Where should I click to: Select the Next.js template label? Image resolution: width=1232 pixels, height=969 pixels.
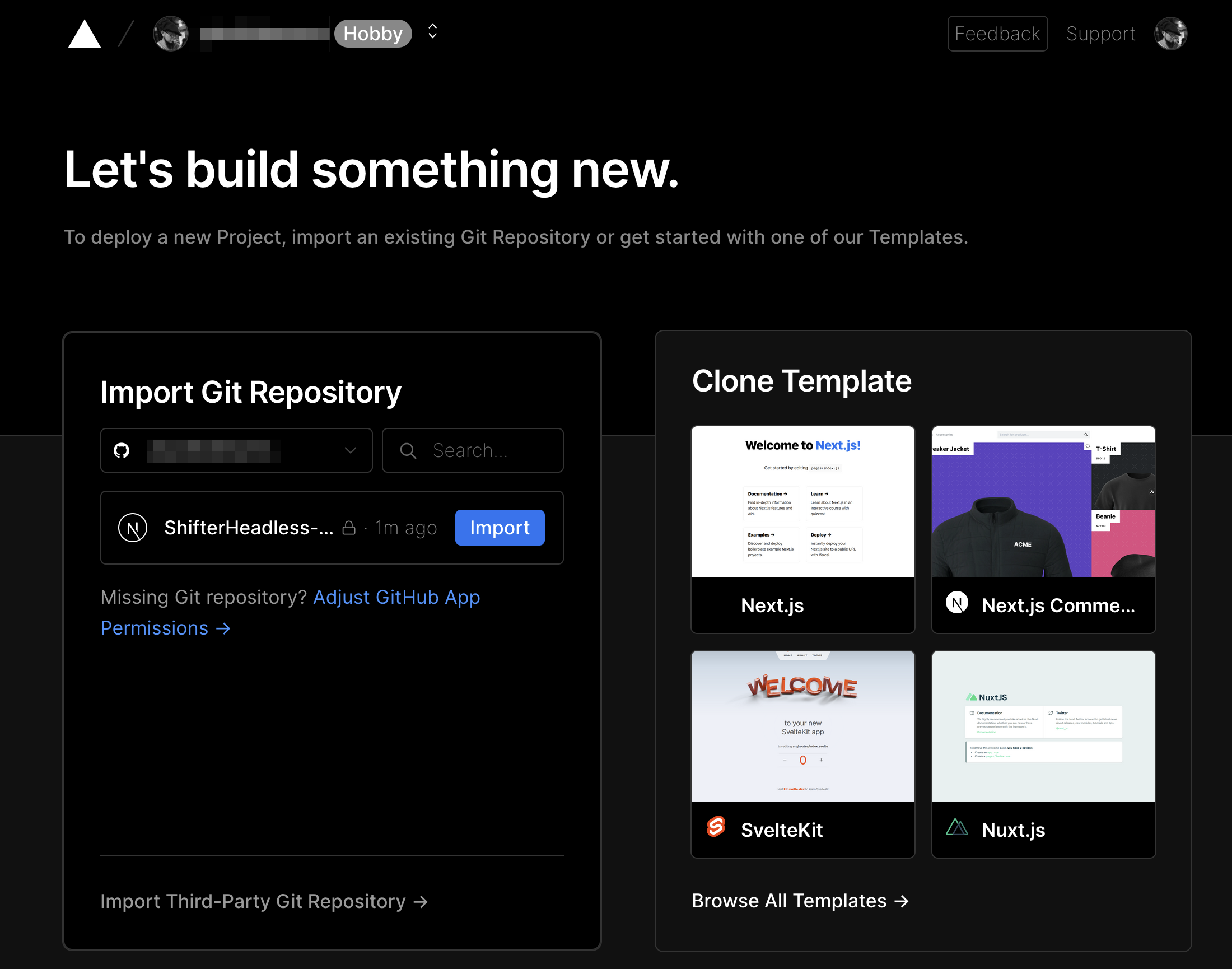coord(772,605)
